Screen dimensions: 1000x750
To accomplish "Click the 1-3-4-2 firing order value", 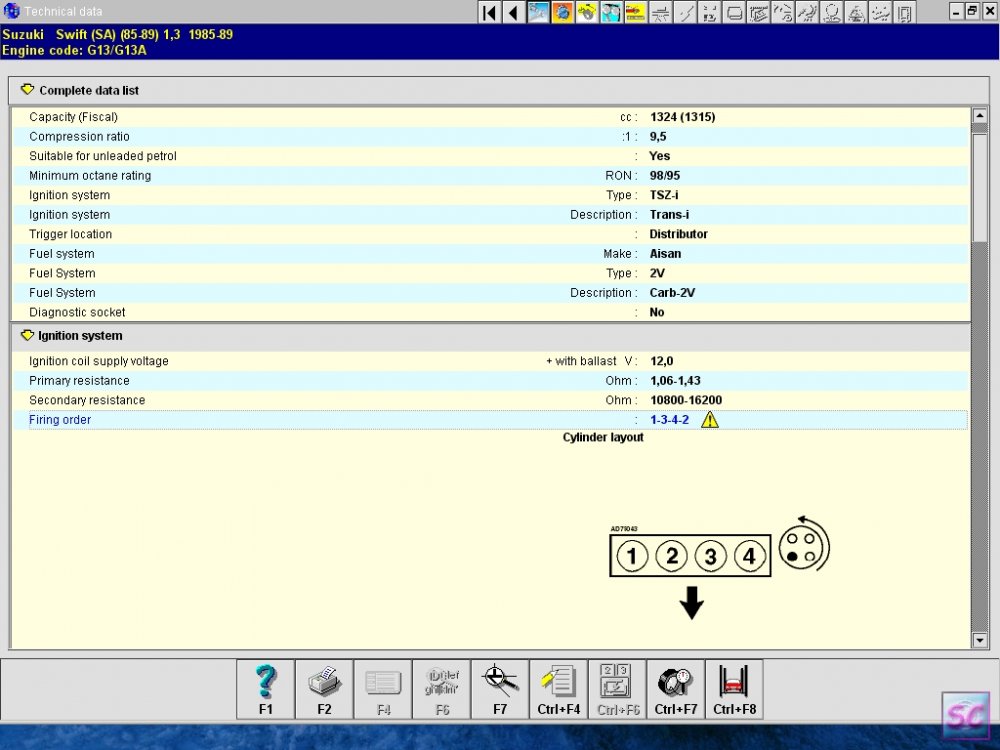I will coord(670,420).
